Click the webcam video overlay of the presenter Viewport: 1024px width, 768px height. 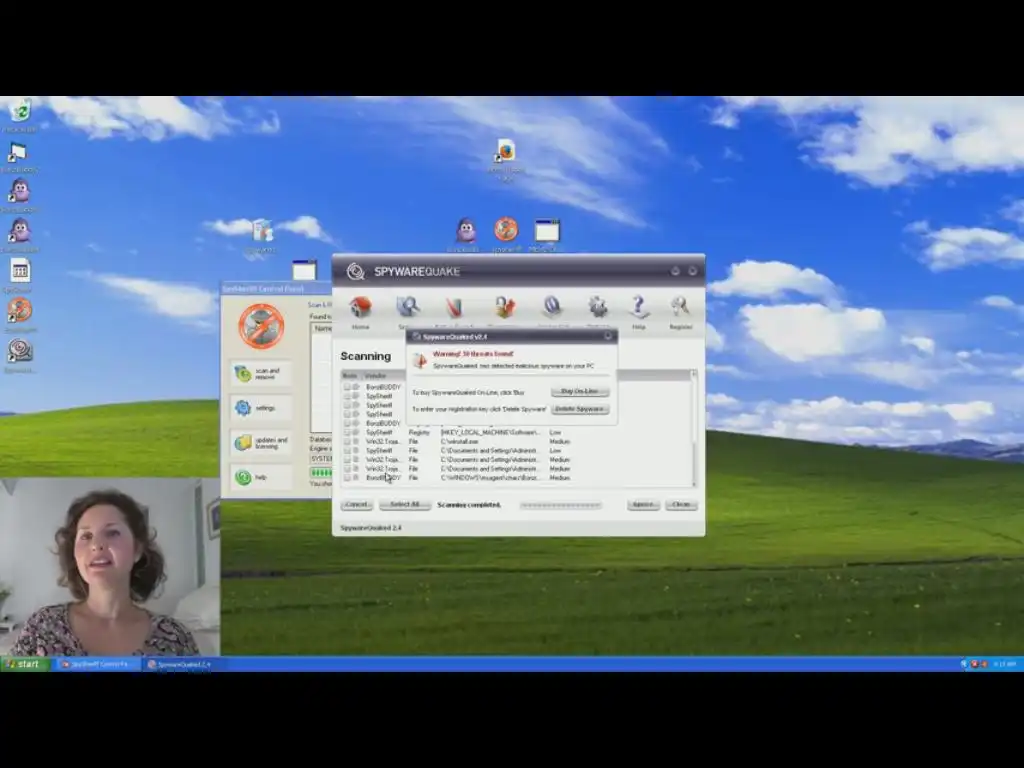110,567
